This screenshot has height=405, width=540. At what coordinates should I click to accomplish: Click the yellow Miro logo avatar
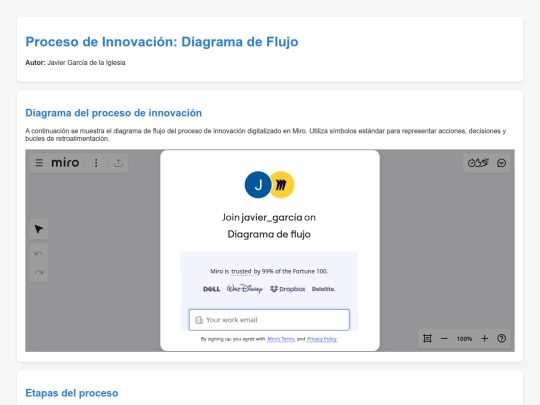283,185
